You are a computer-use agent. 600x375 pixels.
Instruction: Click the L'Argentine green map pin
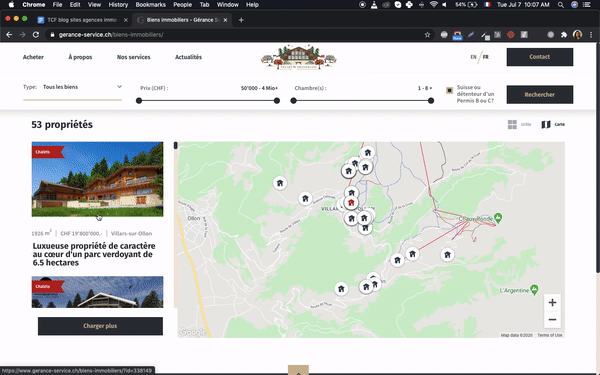coord(535,289)
